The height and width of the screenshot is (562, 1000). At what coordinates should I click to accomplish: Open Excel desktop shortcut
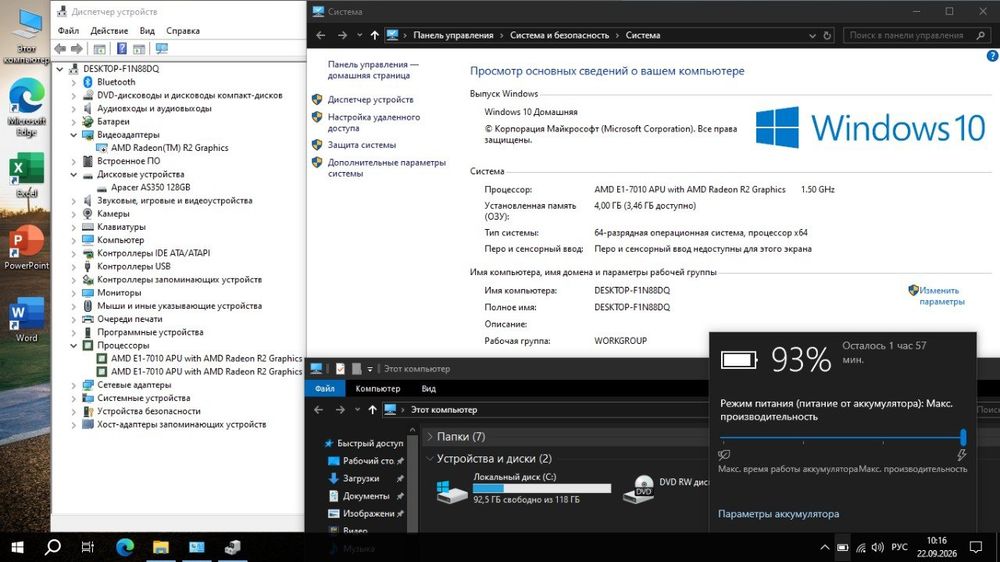(x=26, y=175)
